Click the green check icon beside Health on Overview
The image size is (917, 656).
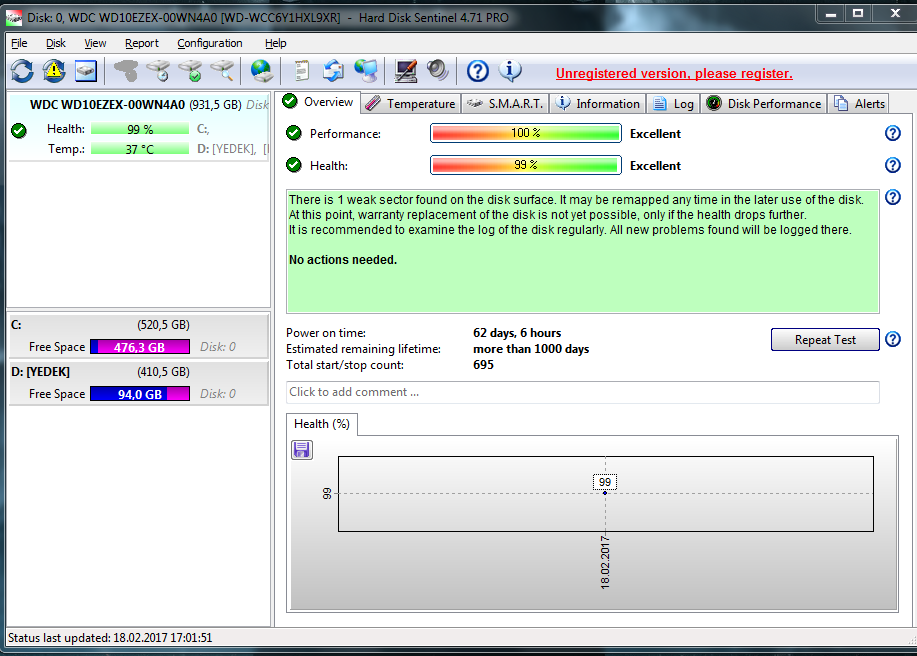294,165
